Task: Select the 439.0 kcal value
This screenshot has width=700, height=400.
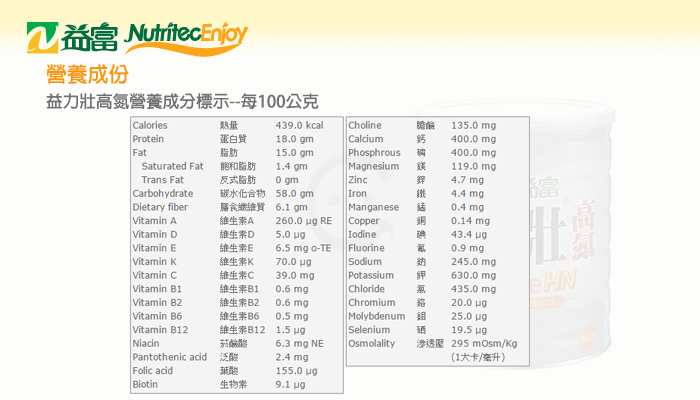Action: pyautogui.click(x=299, y=125)
